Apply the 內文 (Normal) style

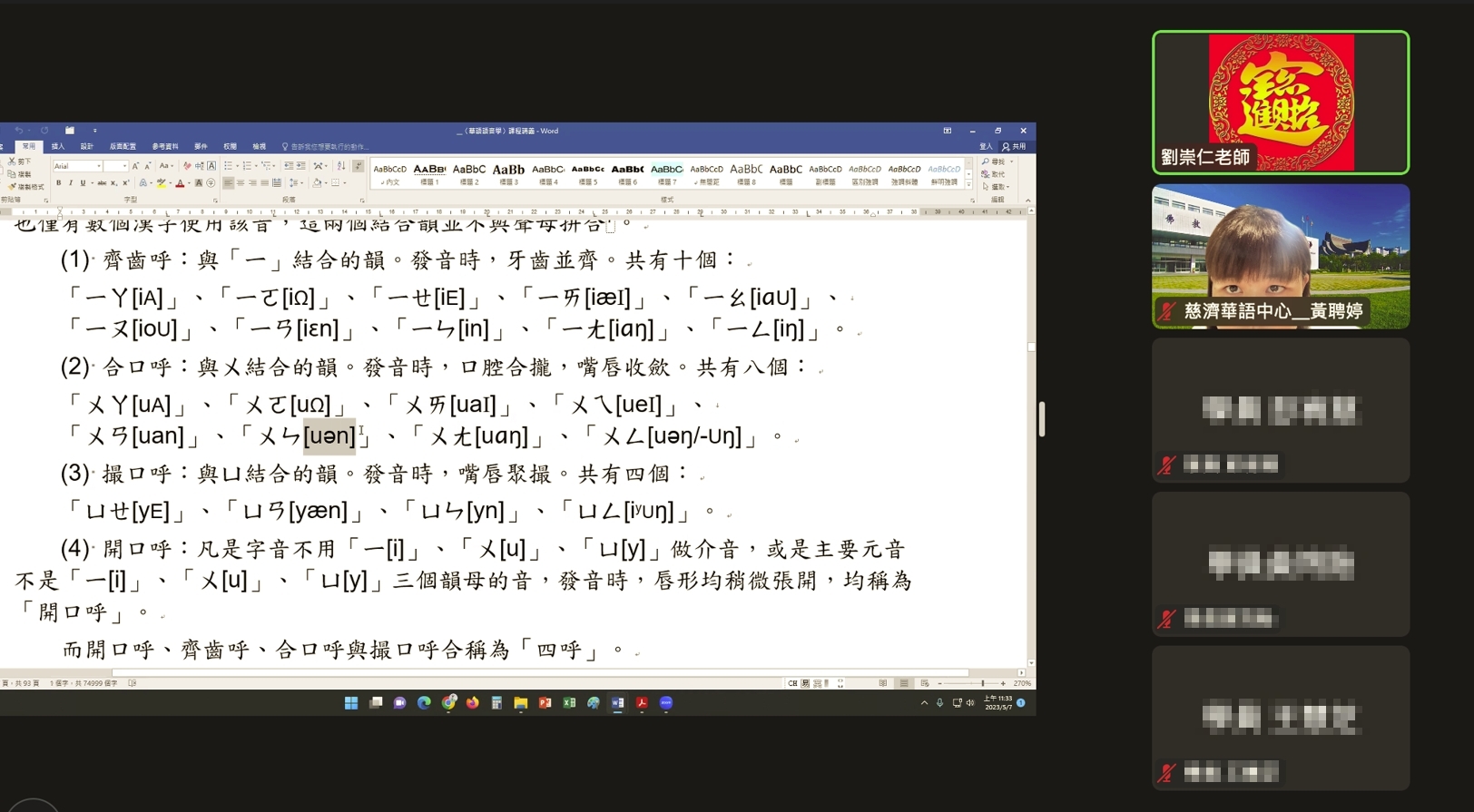(390, 174)
